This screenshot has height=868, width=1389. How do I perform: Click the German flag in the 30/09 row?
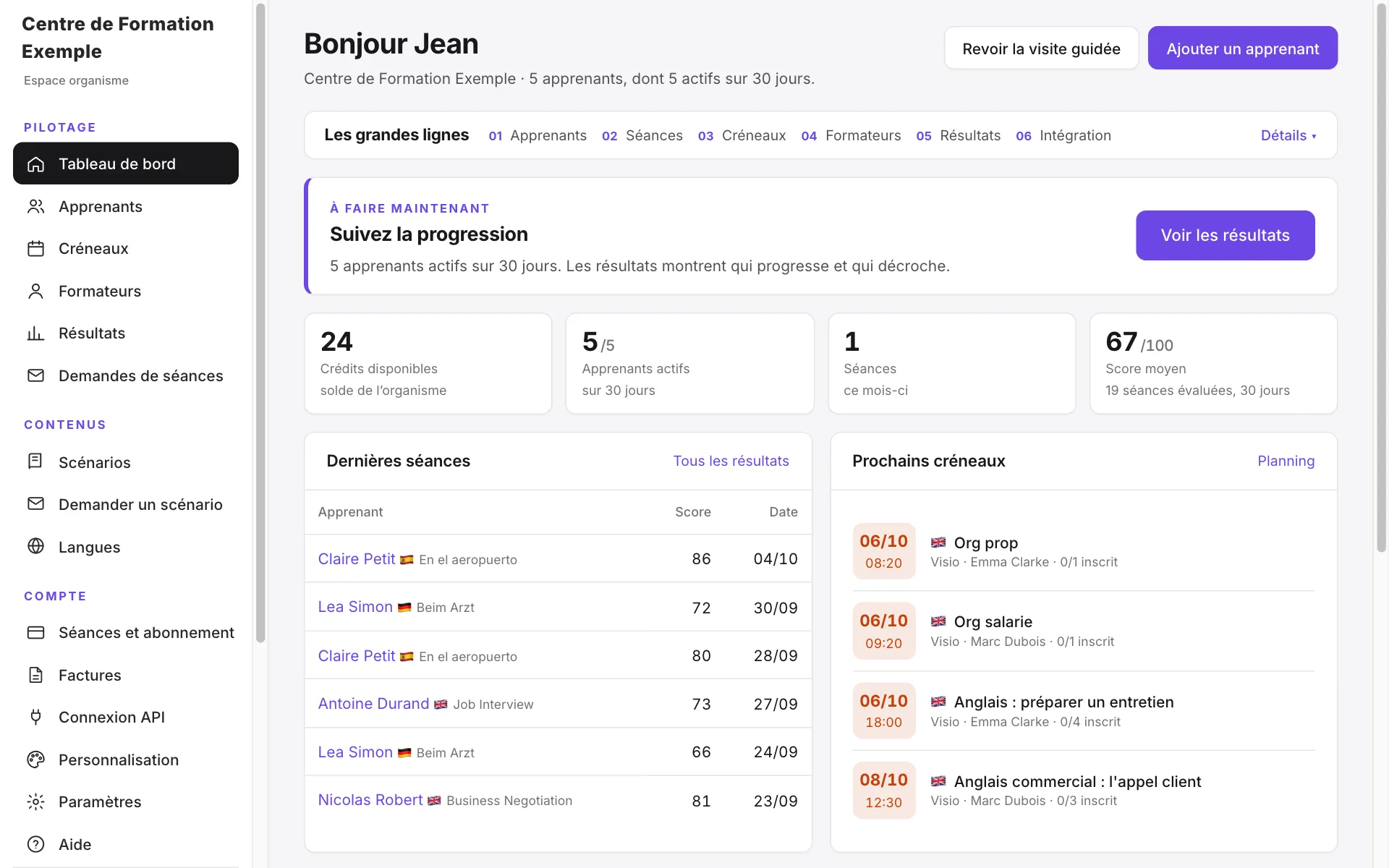[404, 608]
